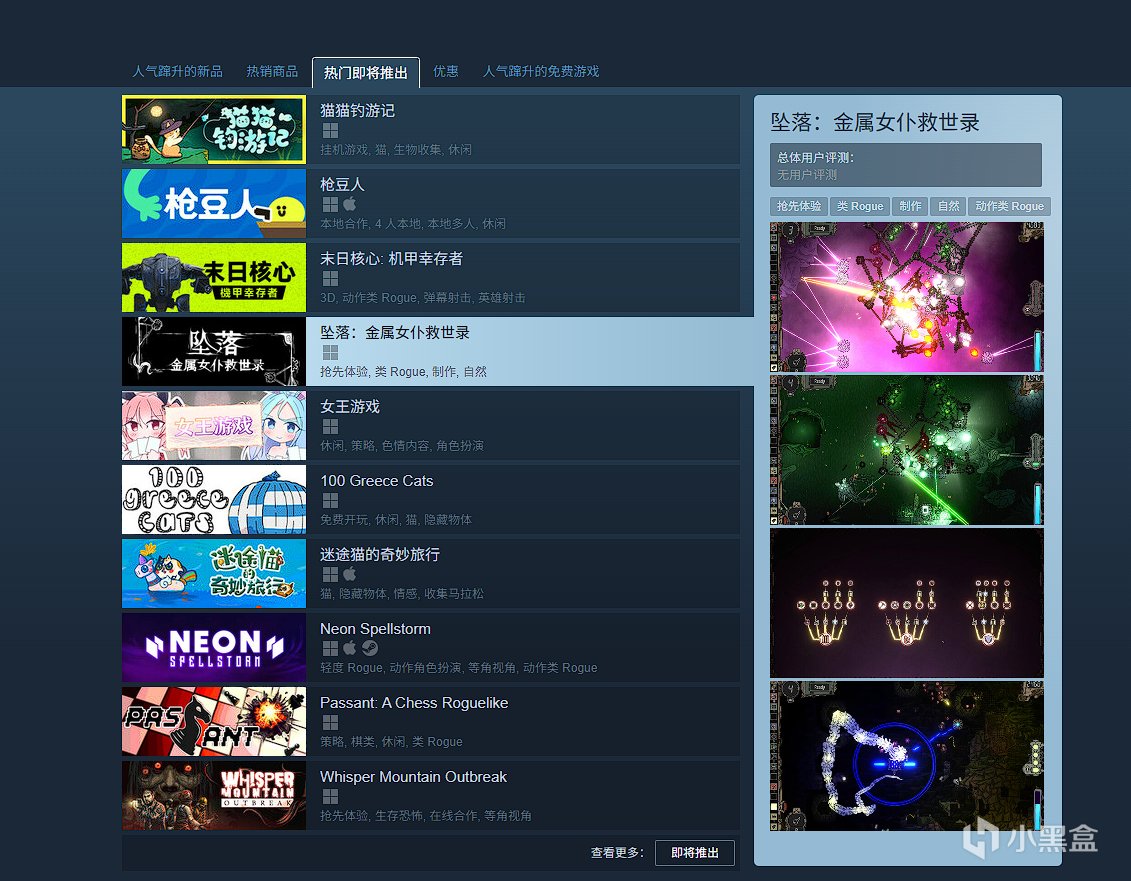
Task: Click the Passant: A Chess Roguelike title
Action: coord(414,703)
